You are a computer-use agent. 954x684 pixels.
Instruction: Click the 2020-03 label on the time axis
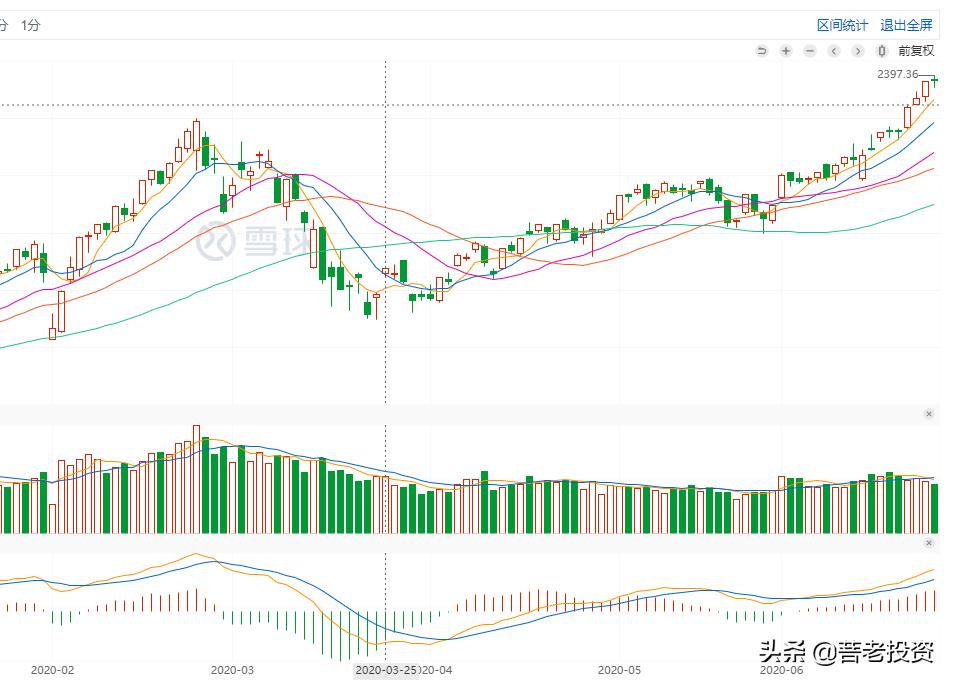click(234, 670)
